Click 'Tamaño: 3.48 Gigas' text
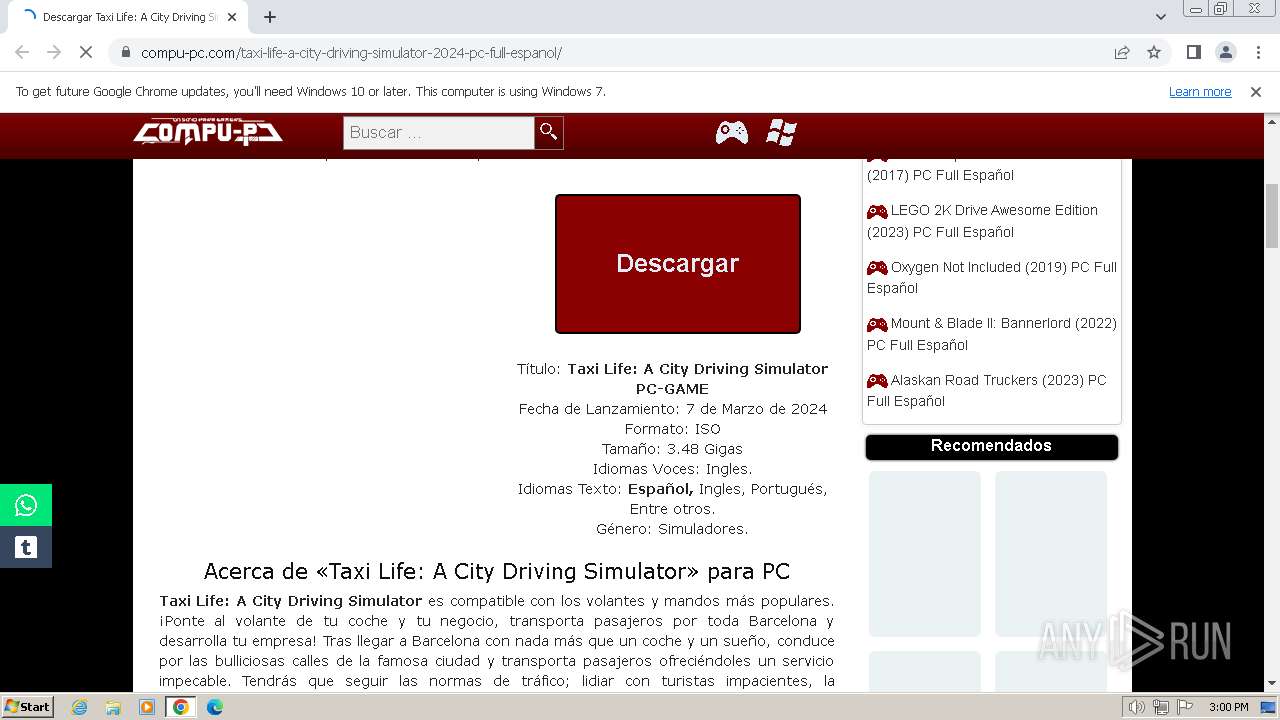1280x720 pixels. [x=672, y=449]
